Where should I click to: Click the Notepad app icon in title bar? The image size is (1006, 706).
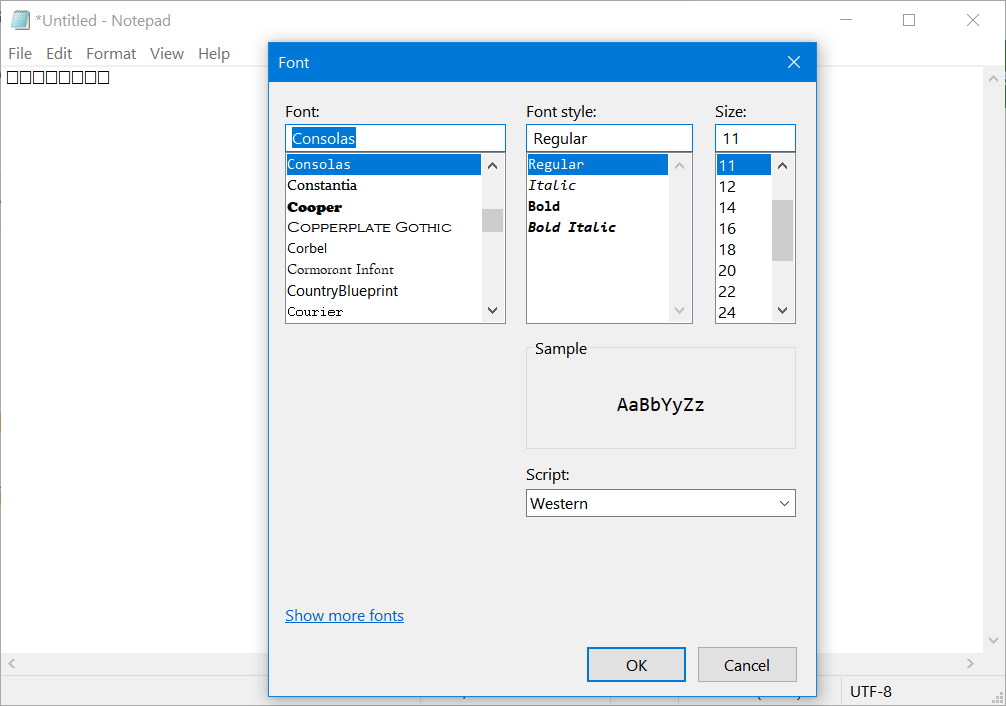[21, 21]
